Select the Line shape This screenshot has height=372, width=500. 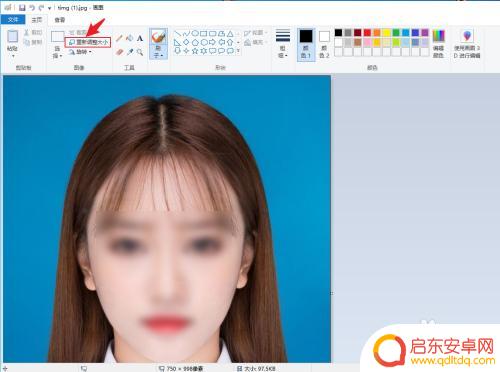[178, 33]
